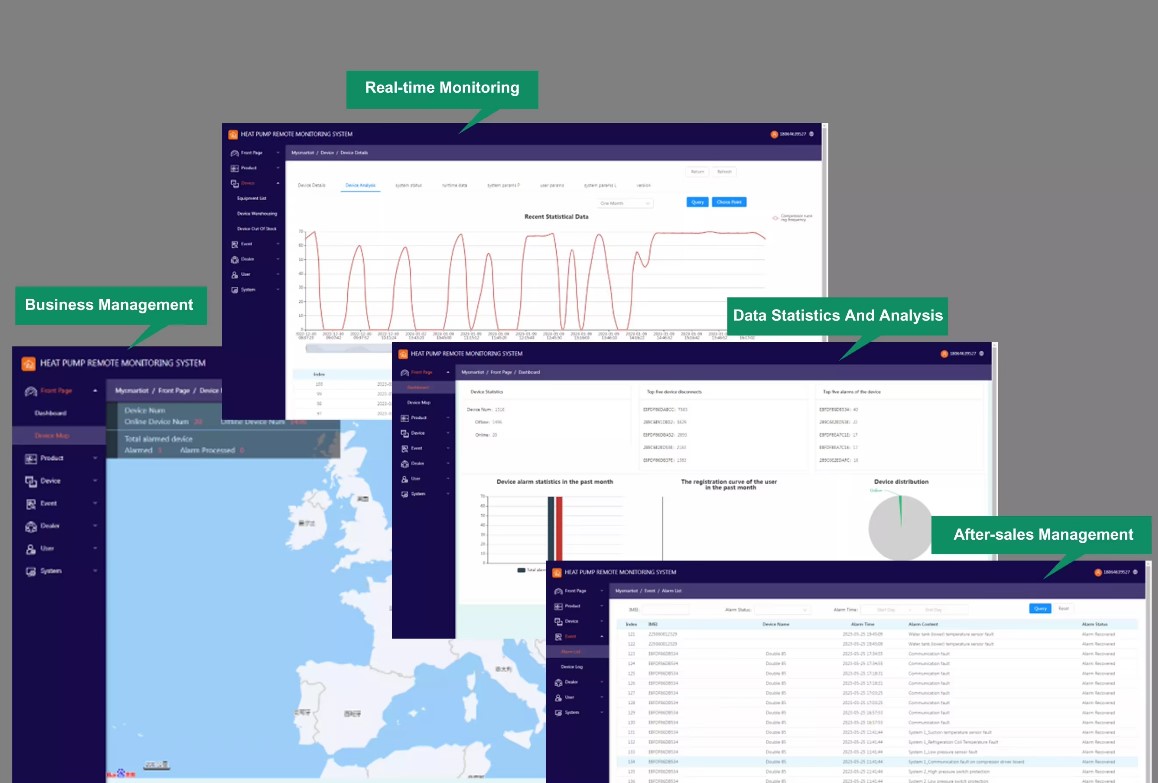Select Device Log in Event submenu
This screenshot has width=1158, height=783.
tap(571, 666)
